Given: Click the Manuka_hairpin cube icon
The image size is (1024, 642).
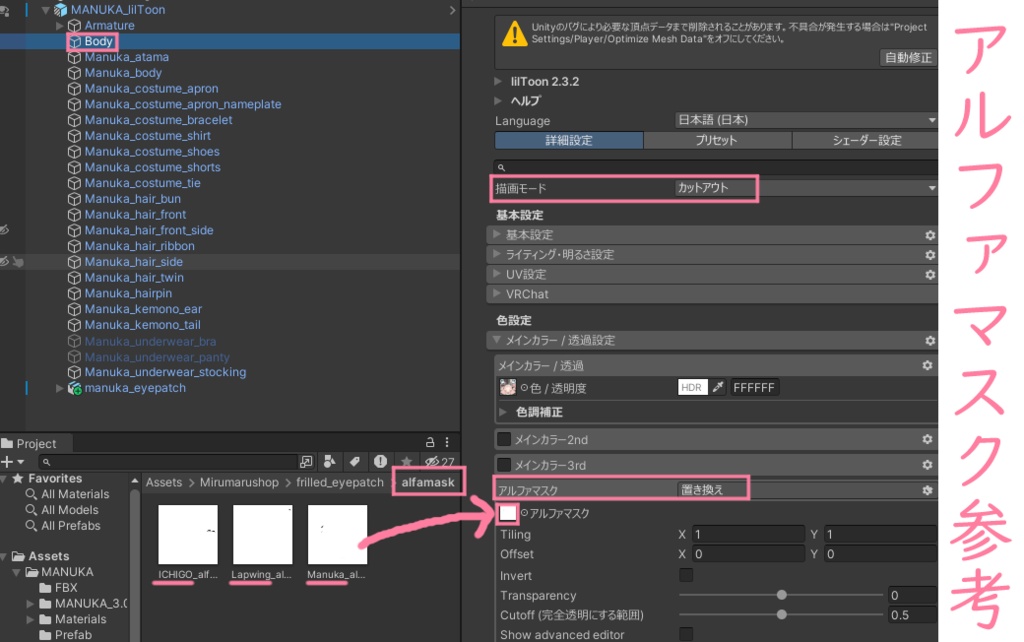Looking at the screenshot, I should [74, 294].
